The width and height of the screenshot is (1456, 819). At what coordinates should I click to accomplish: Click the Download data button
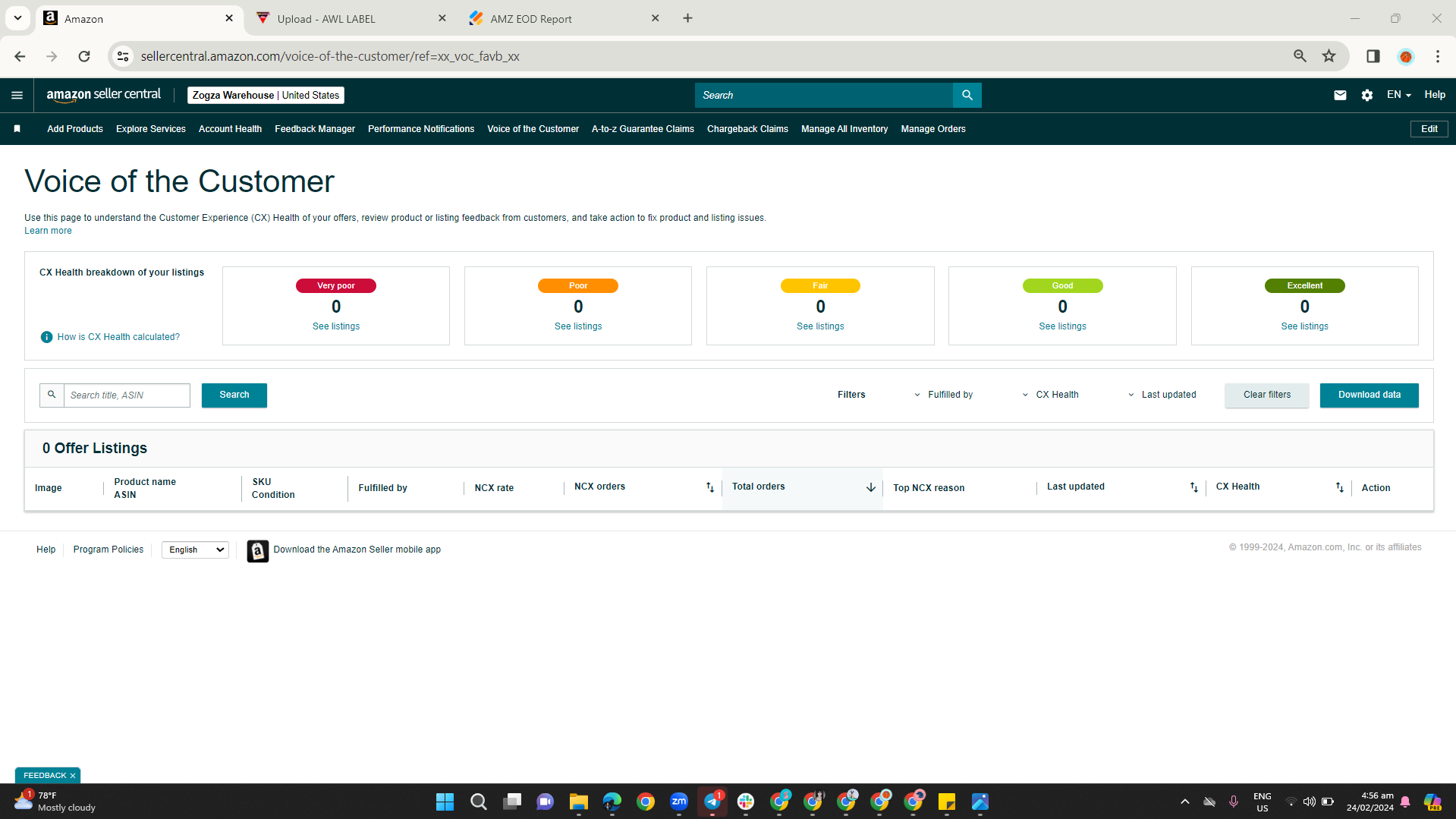[x=1370, y=395]
